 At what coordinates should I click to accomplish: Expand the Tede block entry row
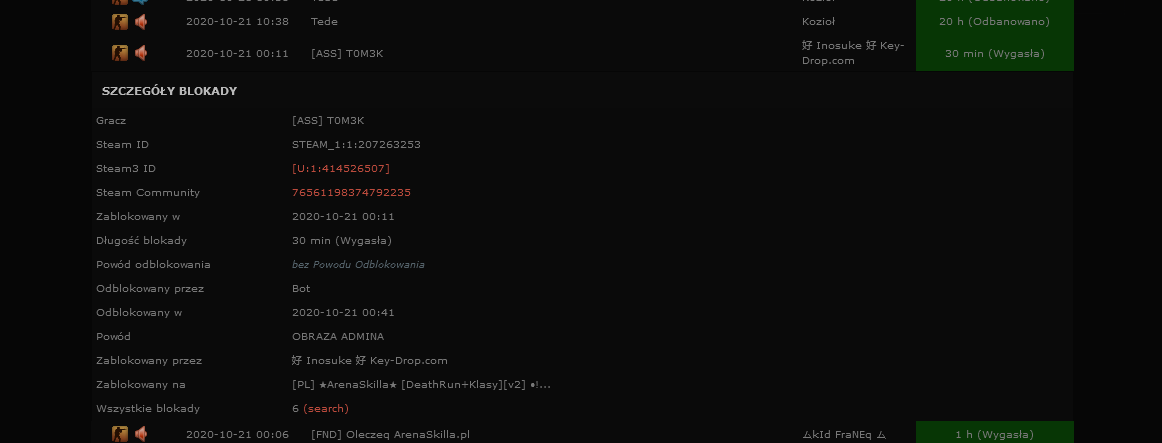click(x=582, y=21)
